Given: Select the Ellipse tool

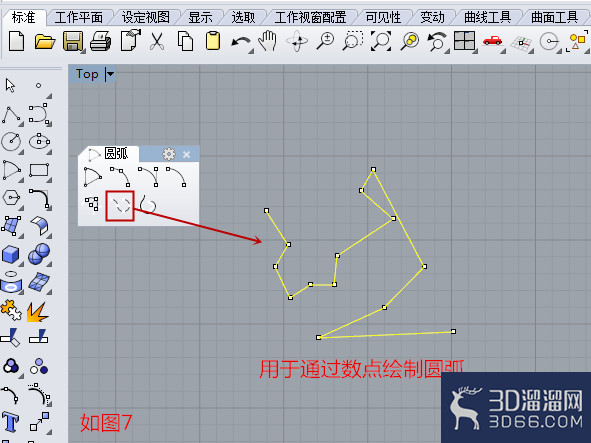Looking at the screenshot, I should [39, 142].
